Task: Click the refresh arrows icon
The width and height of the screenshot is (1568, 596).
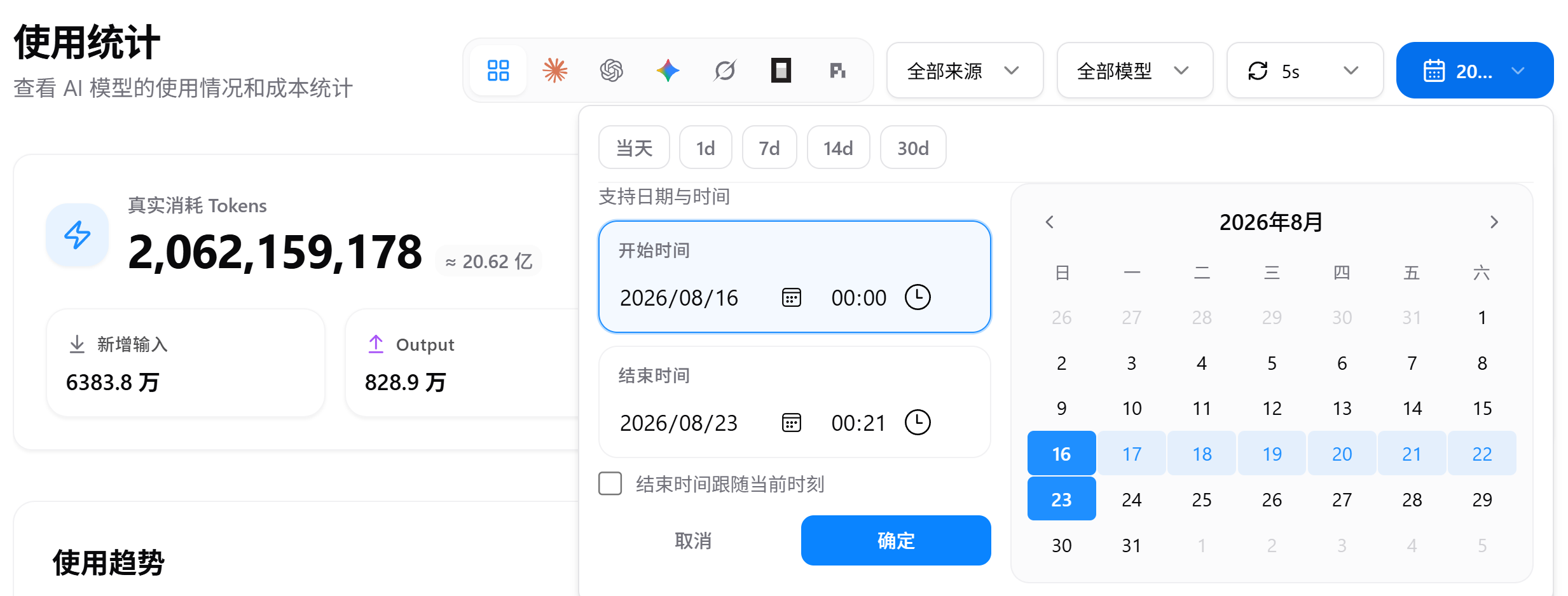Action: (x=1258, y=71)
